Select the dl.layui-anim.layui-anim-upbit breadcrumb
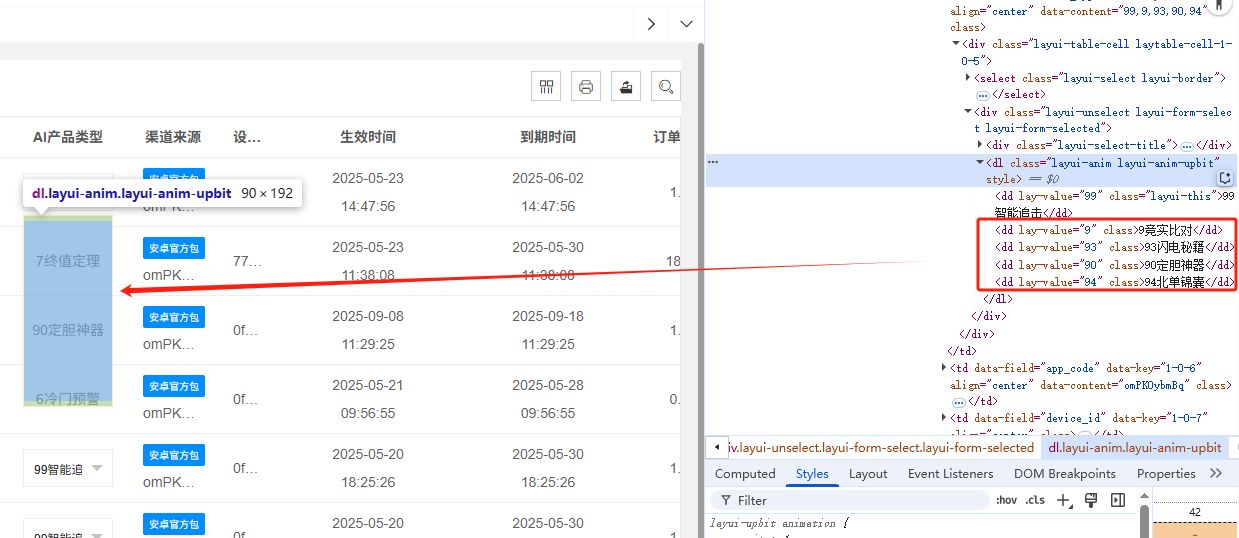Viewport: 1239px width, 538px height. pyautogui.click(x=1134, y=447)
